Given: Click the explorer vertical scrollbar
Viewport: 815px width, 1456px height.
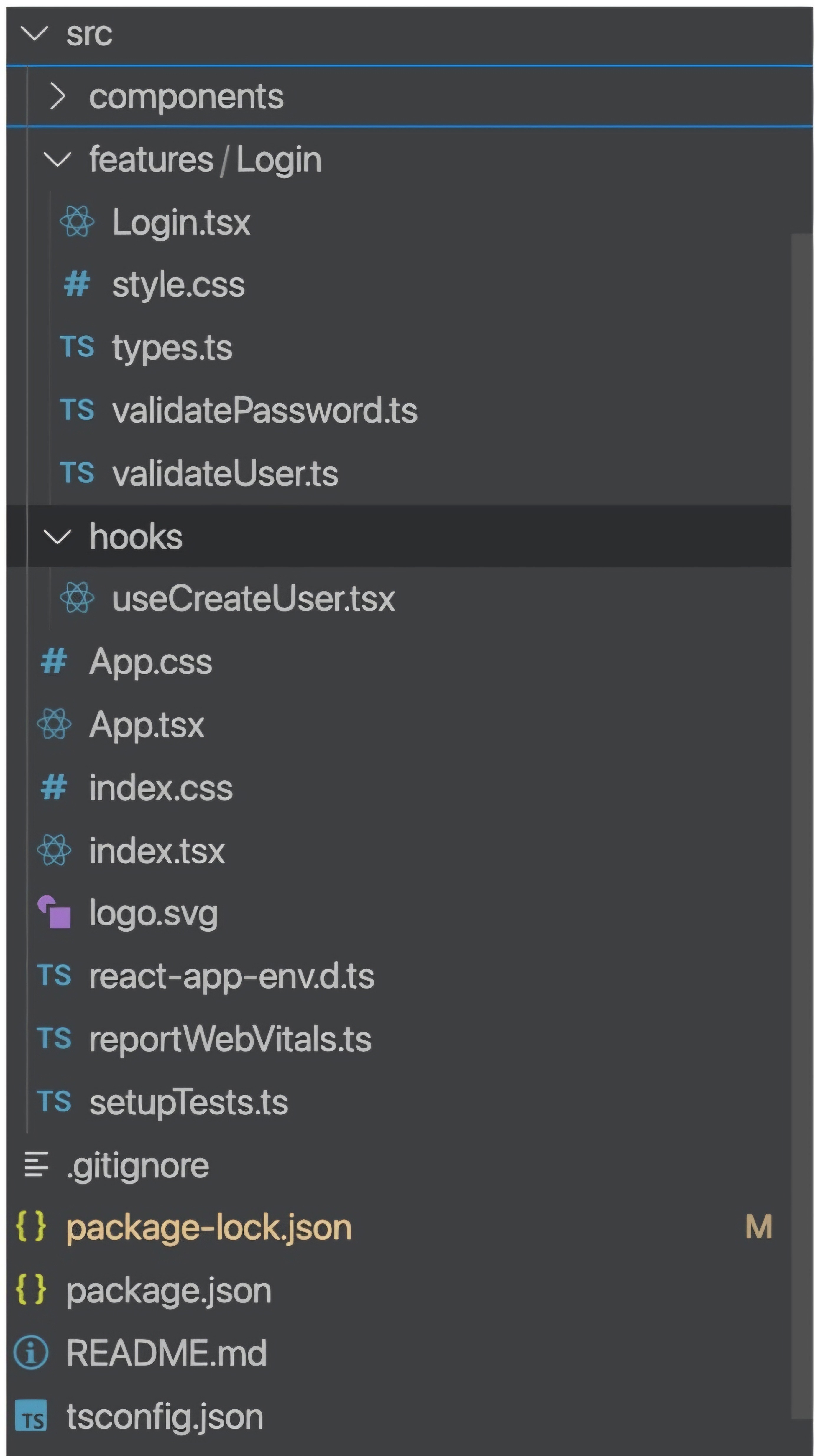Looking at the screenshot, I should (802, 826).
